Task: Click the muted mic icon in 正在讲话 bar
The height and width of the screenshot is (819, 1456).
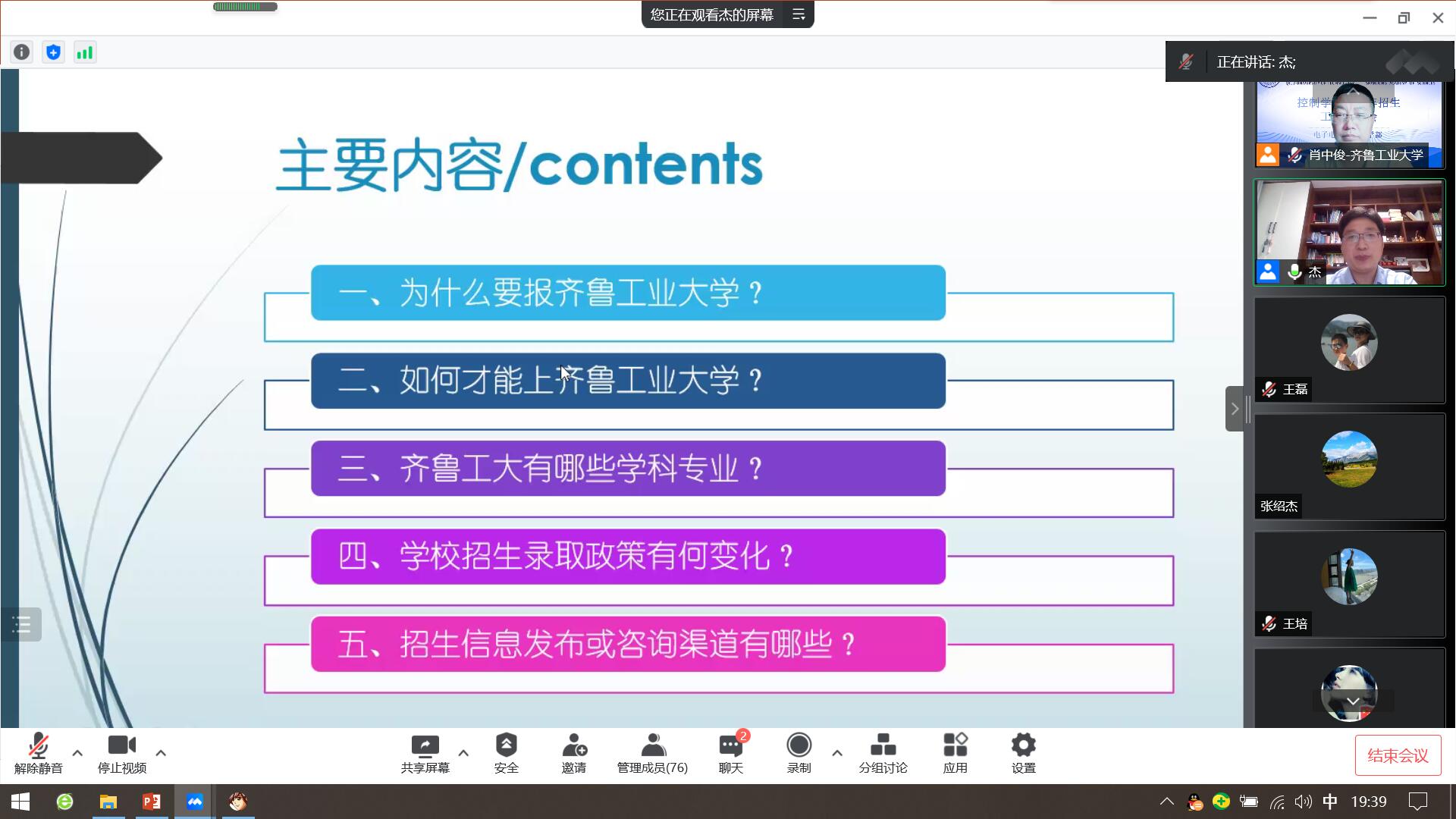Action: pos(1186,61)
